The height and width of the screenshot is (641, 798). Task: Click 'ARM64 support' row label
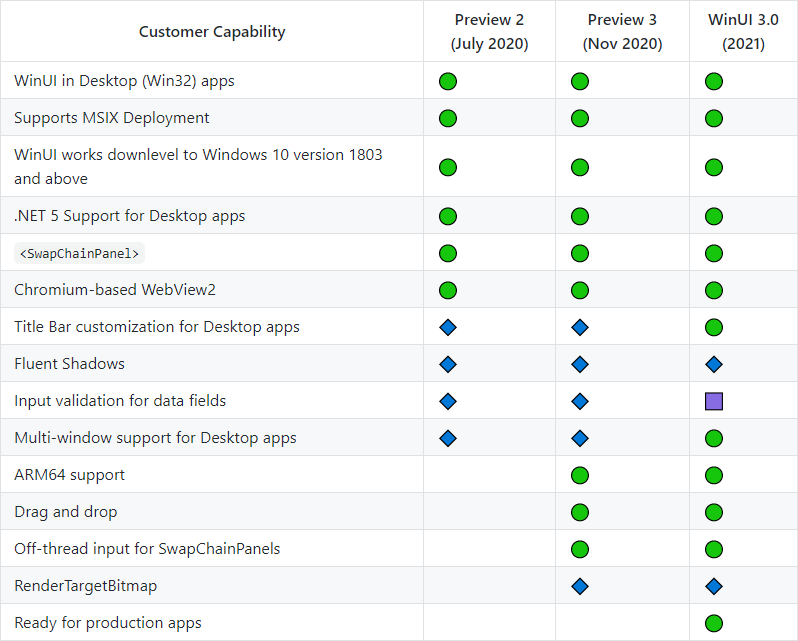(x=69, y=475)
